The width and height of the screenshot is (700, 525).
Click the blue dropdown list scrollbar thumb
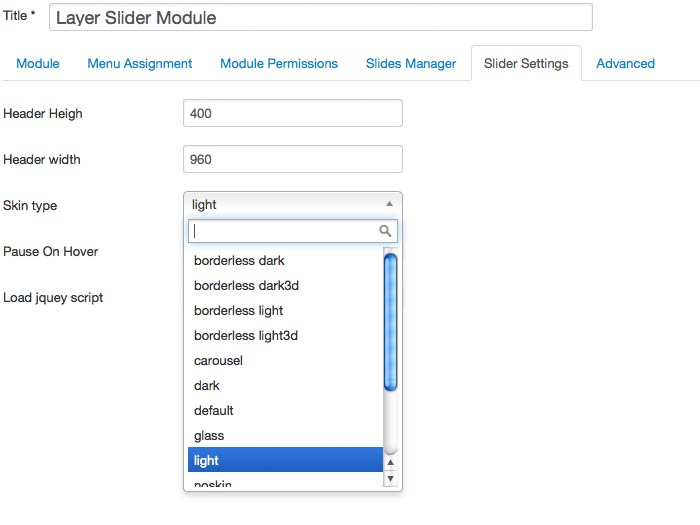[x=391, y=320]
